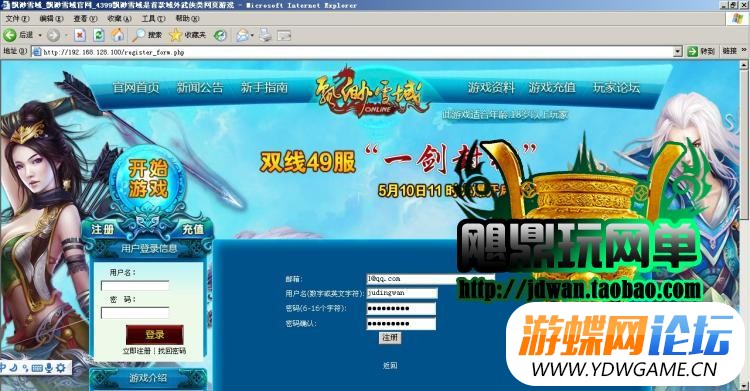Print the page with printer icon
The width and height of the screenshot is (750, 391).
click(265, 35)
